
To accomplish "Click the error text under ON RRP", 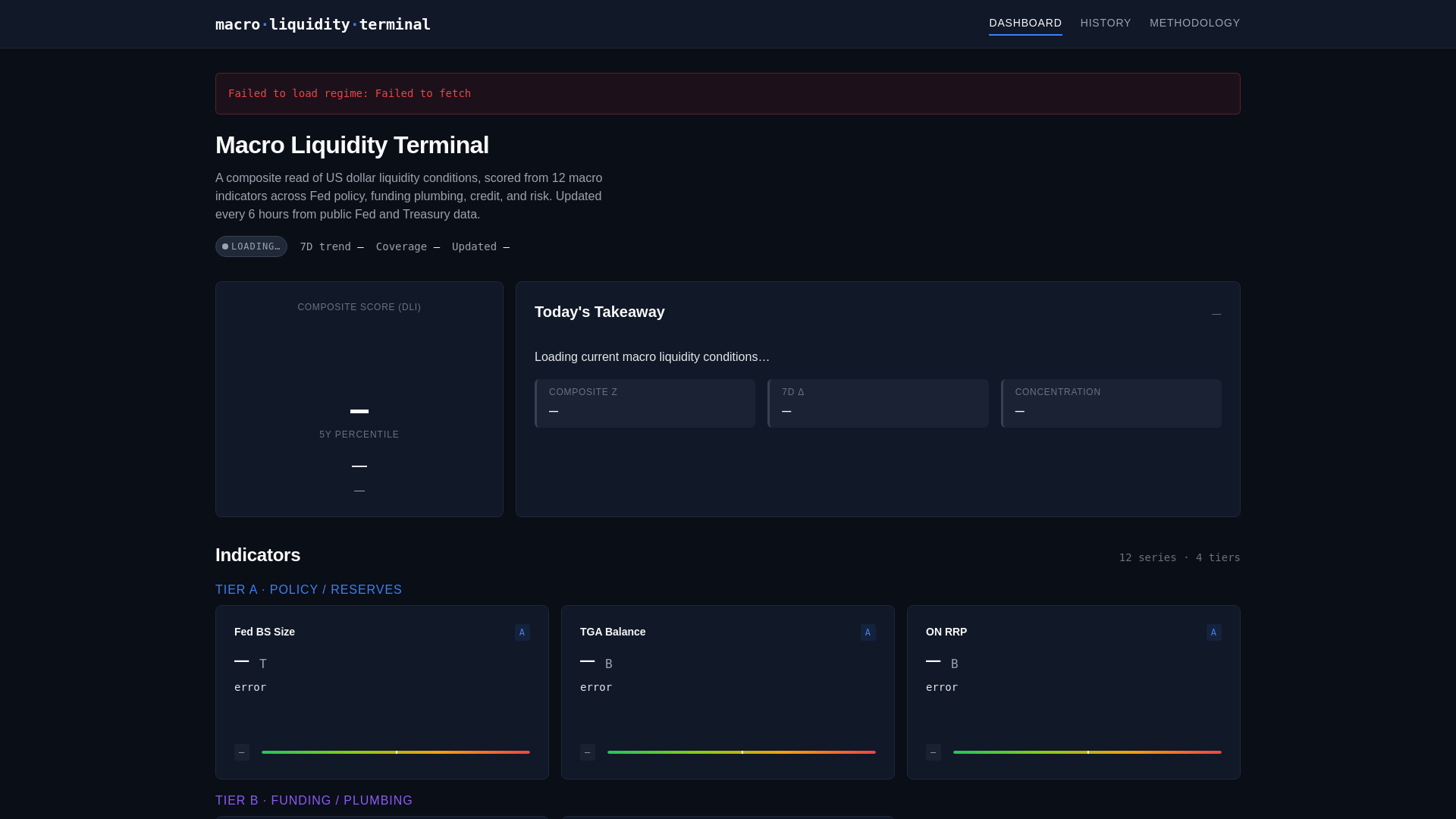I will (942, 687).
